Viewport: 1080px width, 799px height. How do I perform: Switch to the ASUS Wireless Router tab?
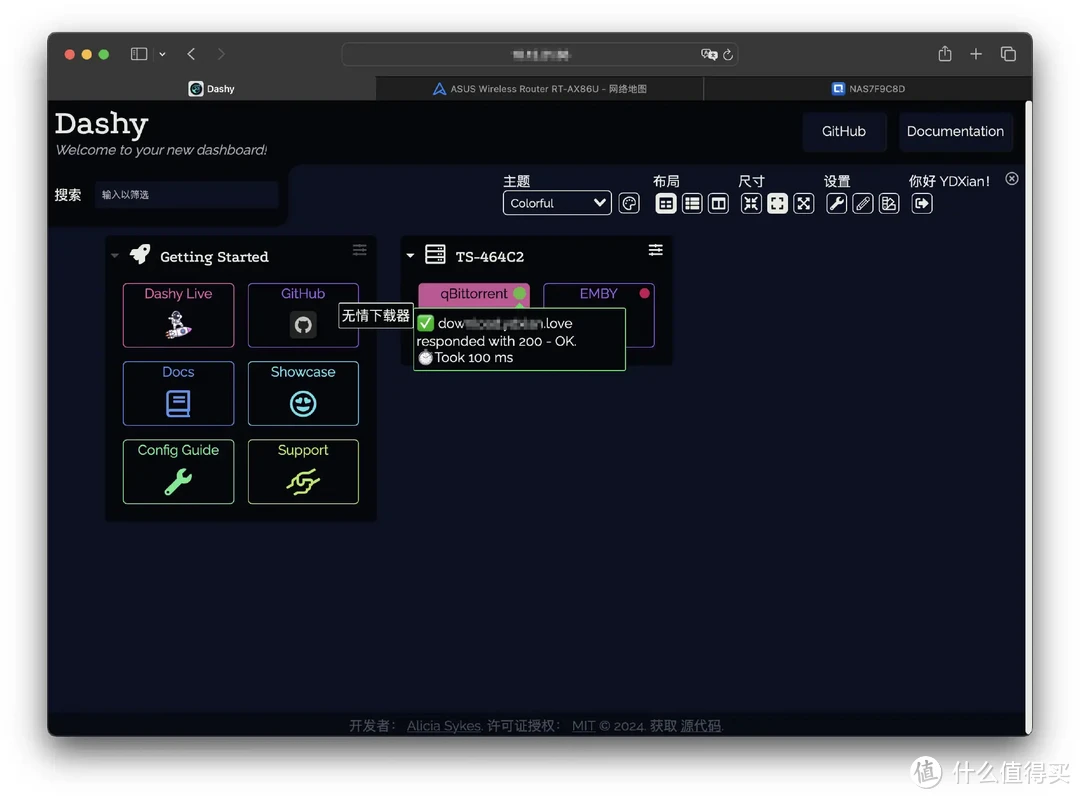point(540,89)
